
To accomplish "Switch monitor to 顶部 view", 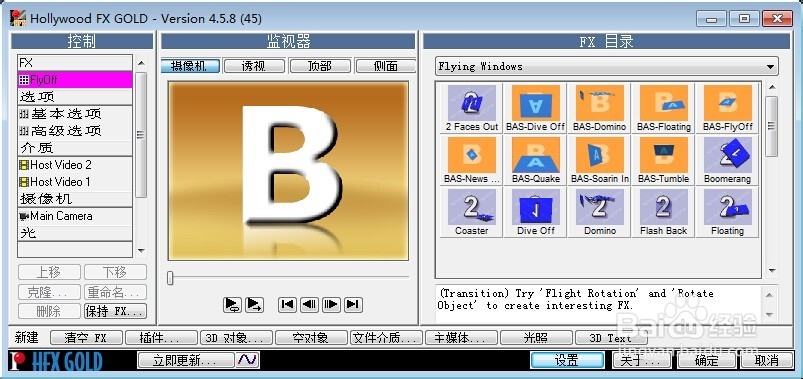I will click(x=320, y=66).
